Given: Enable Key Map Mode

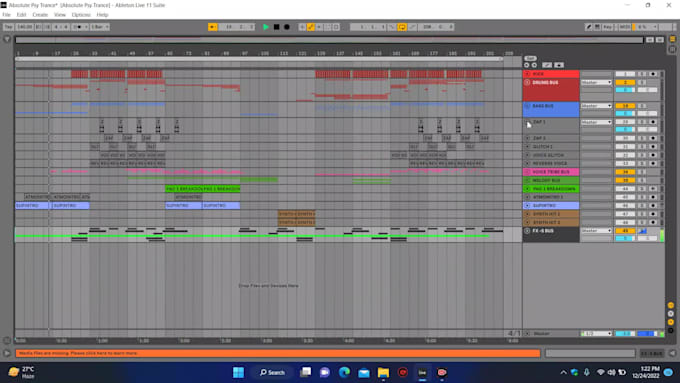Looking at the screenshot, I should click(x=608, y=27).
